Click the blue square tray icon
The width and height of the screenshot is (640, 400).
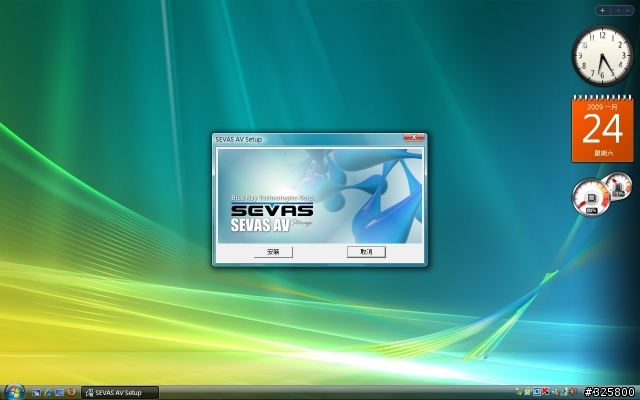pos(537,392)
